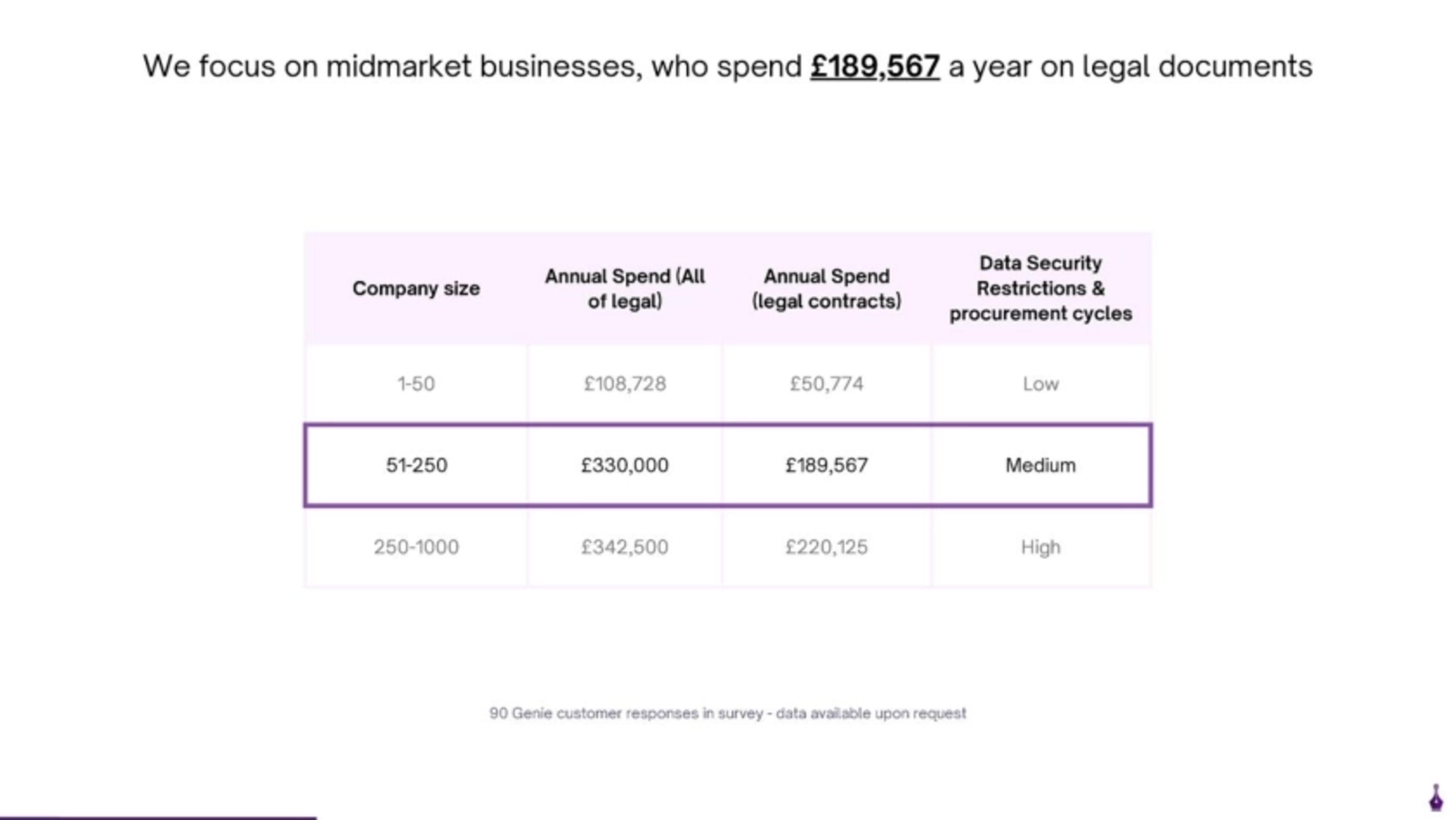Click the survey footnote text
This screenshot has width=1456, height=820.
click(x=728, y=713)
